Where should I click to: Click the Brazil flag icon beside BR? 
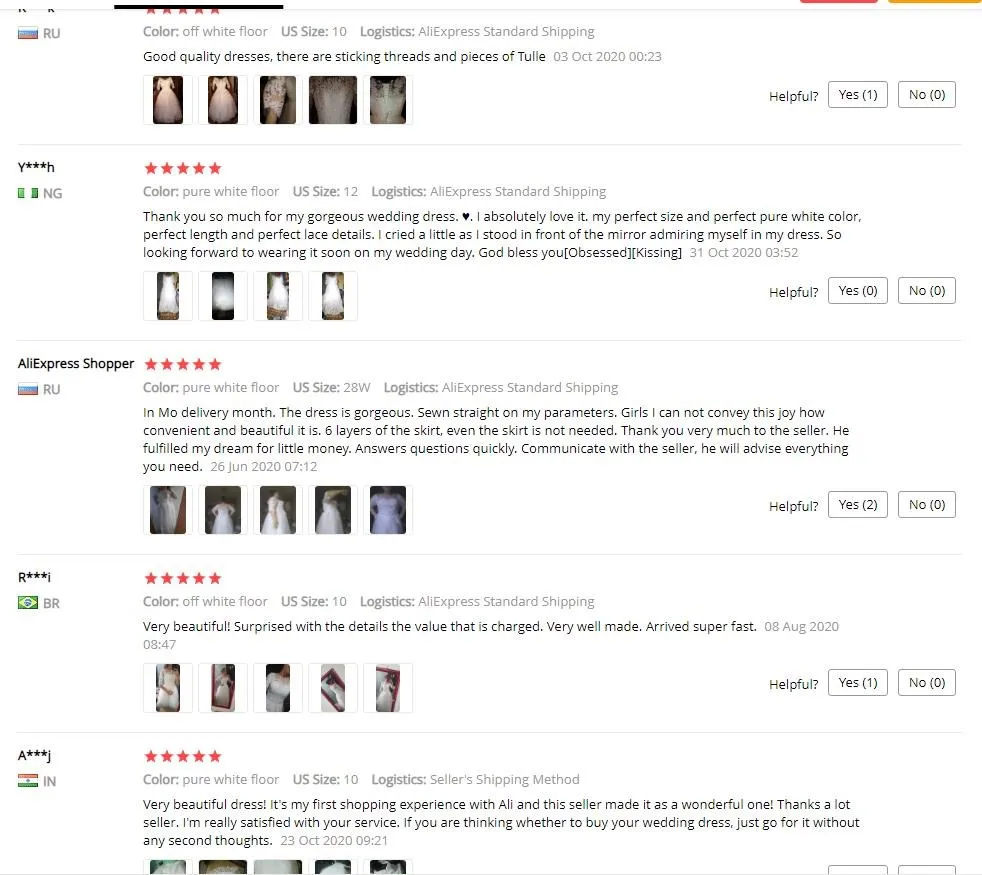point(28,603)
